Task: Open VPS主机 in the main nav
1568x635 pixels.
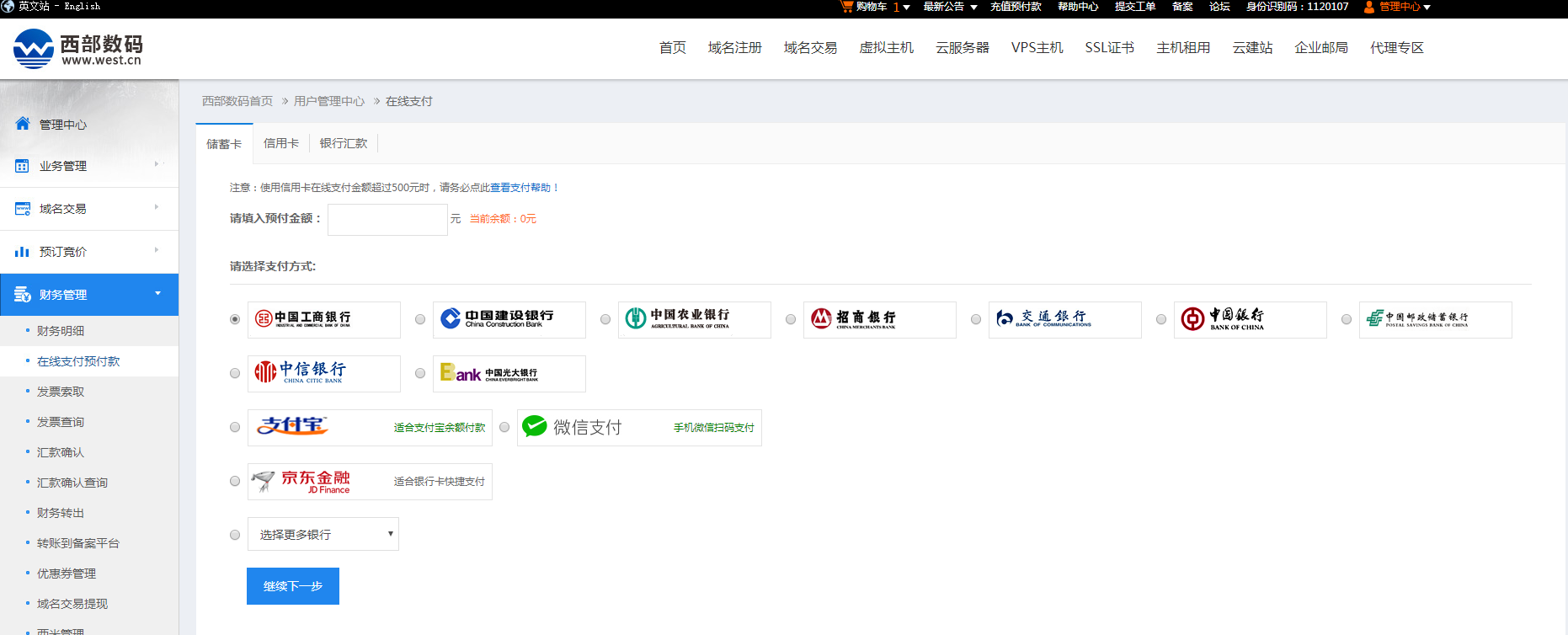Action: click(1037, 48)
